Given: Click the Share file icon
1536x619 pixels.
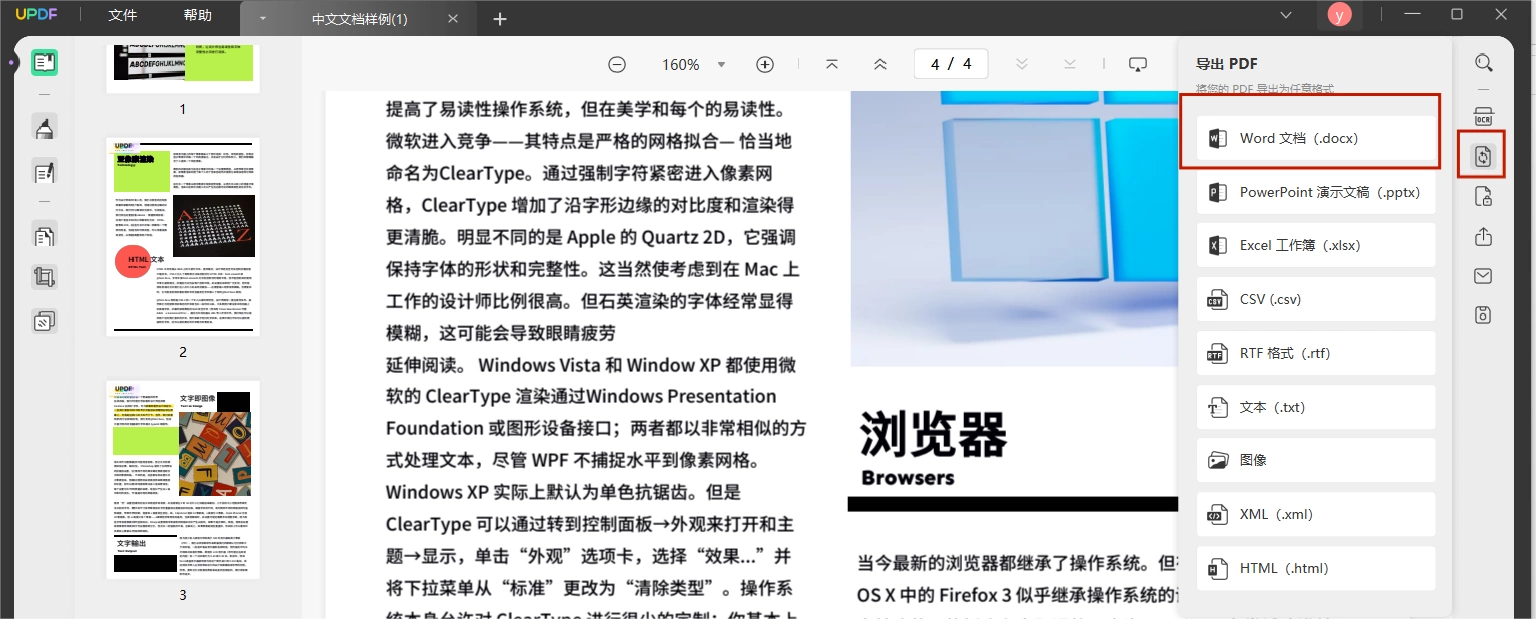Looking at the screenshot, I should [x=1483, y=237].
